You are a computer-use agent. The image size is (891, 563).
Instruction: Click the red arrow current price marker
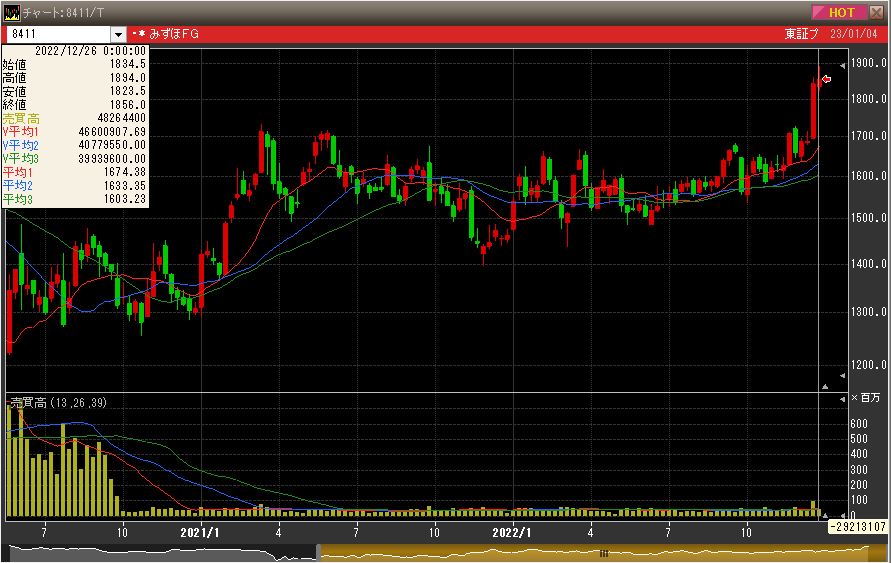point(826,79)
